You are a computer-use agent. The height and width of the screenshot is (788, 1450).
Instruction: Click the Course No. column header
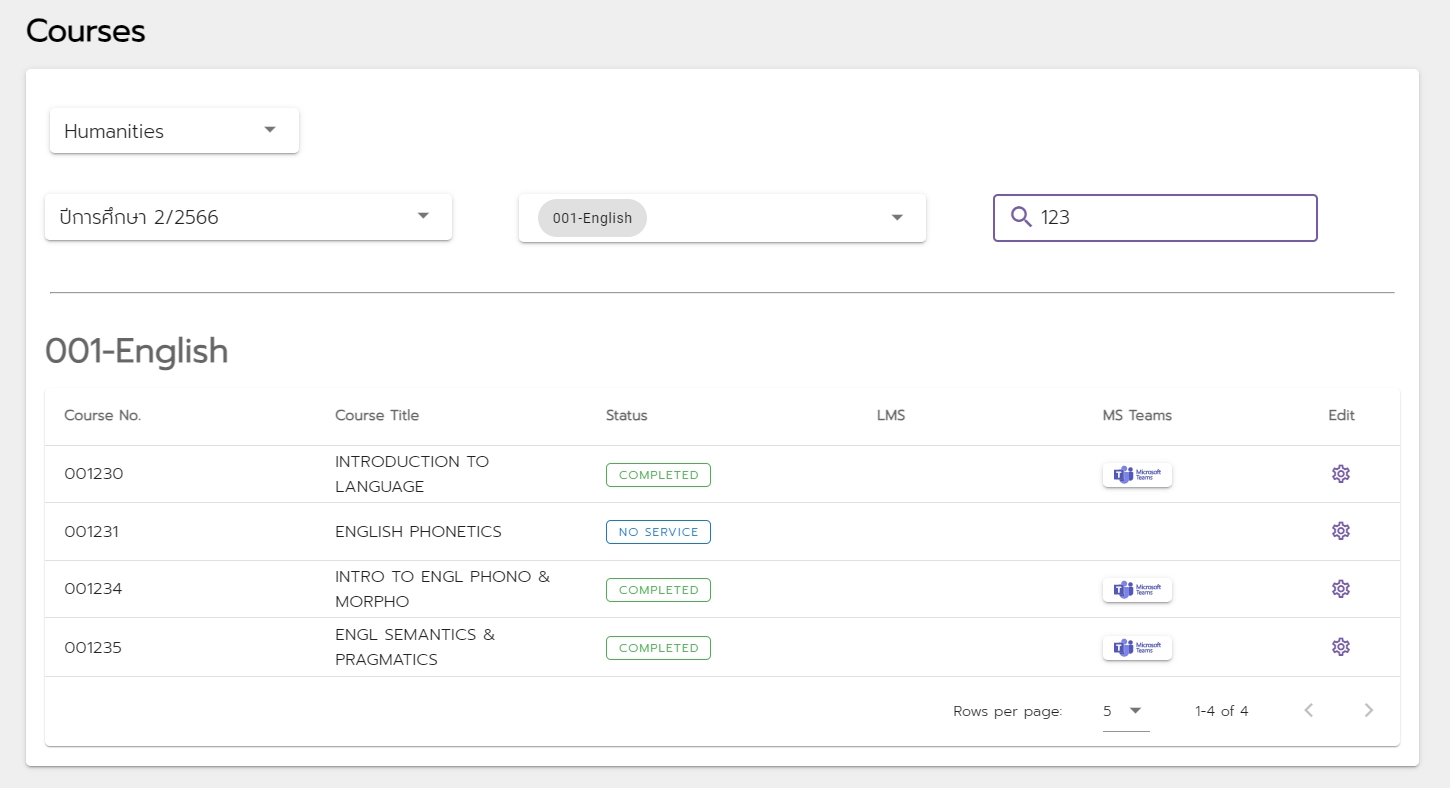click(103, 416)
